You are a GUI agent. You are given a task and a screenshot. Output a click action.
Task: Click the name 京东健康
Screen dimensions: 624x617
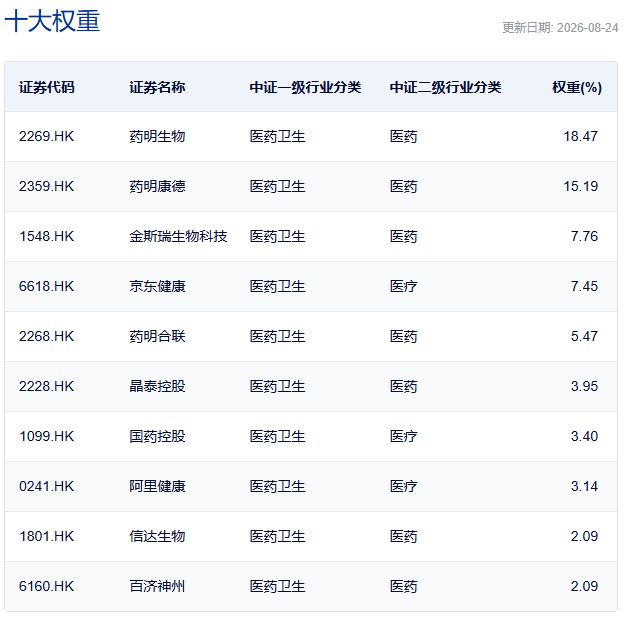click(x=157, y=287)
